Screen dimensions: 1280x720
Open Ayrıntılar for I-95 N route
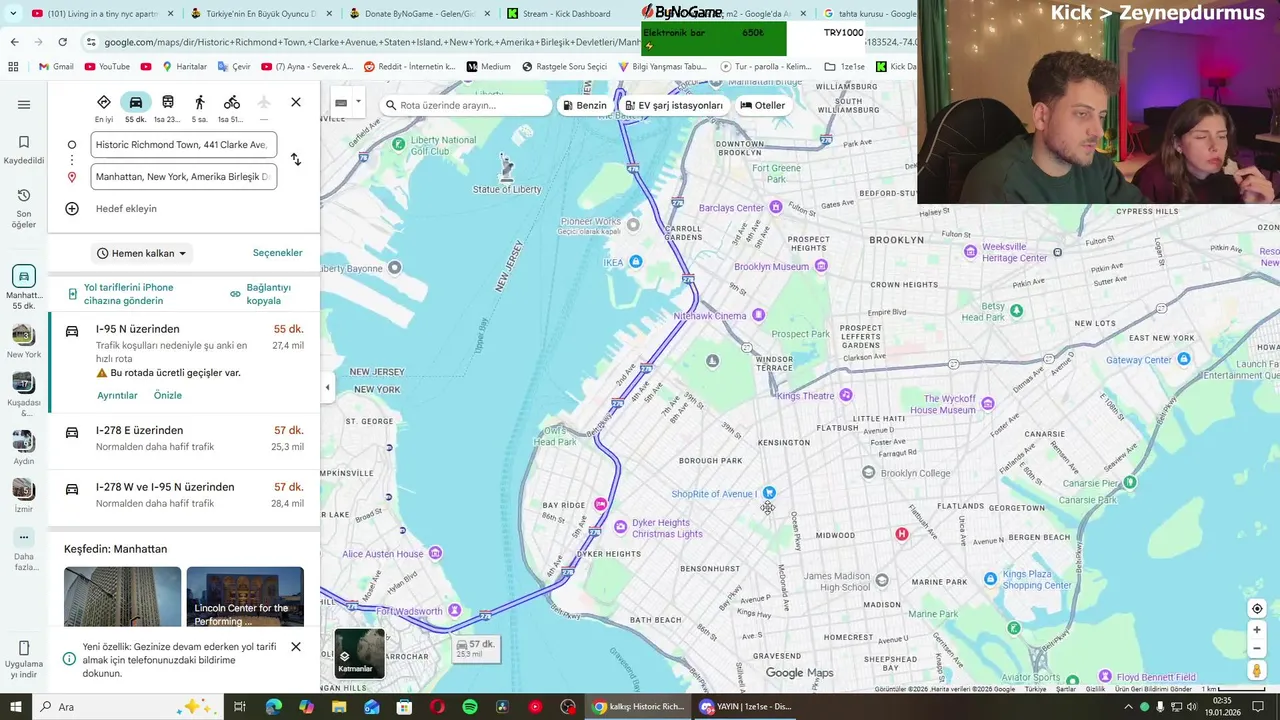(x=117, y=396)
